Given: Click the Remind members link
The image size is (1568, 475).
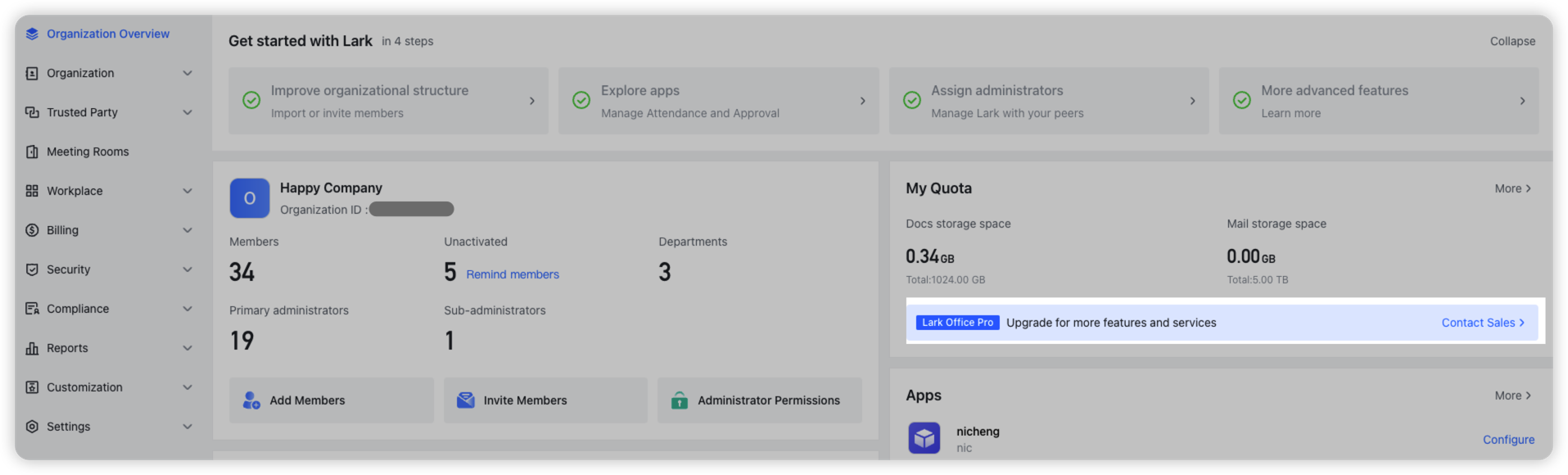Looking at the screenshot, I should [513, 274].
